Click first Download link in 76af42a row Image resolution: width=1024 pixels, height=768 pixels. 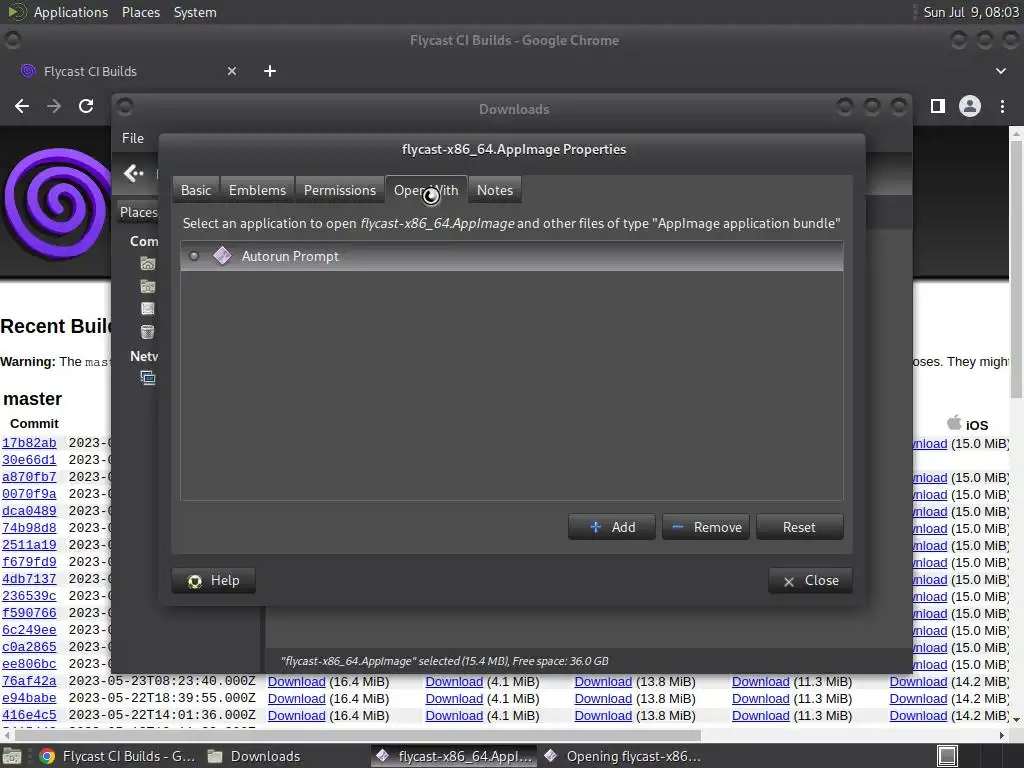pyautogui.click(x=296, y=682)
